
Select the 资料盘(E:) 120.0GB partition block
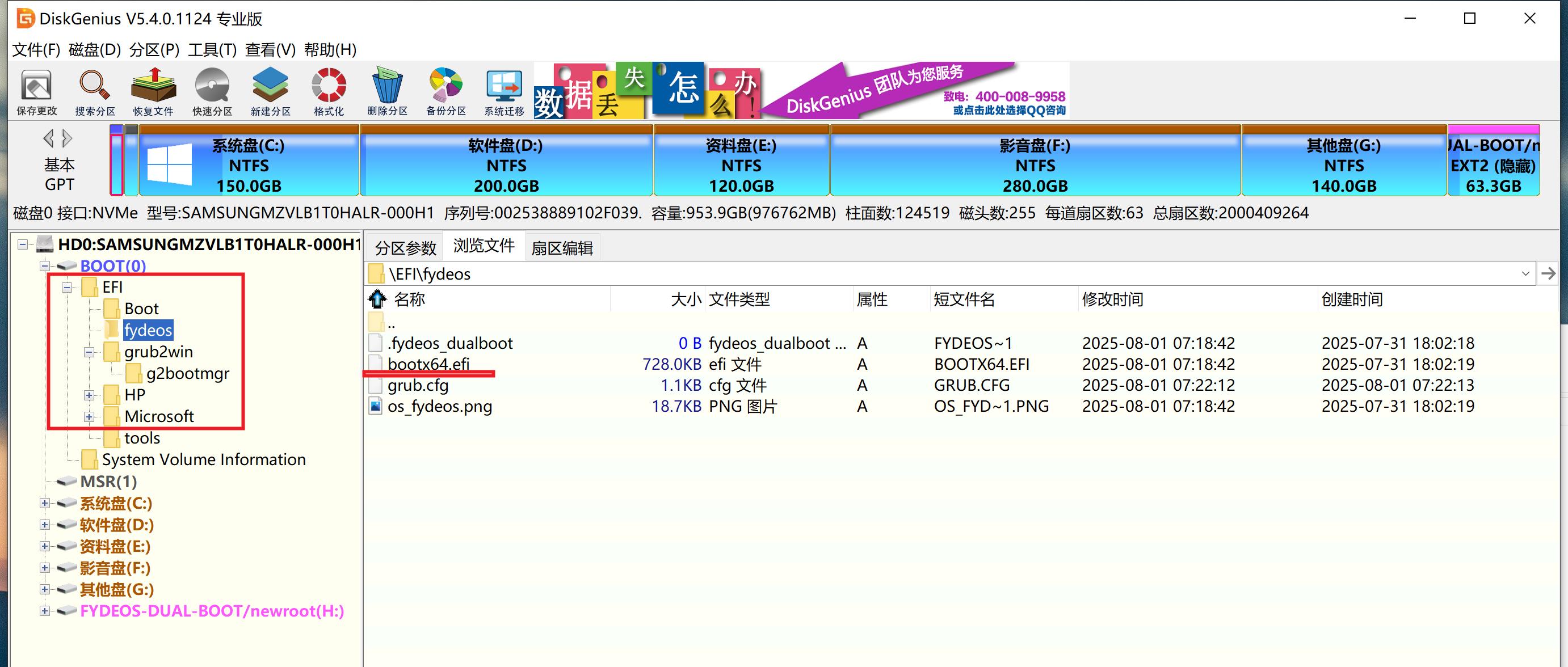click(741, 160)
